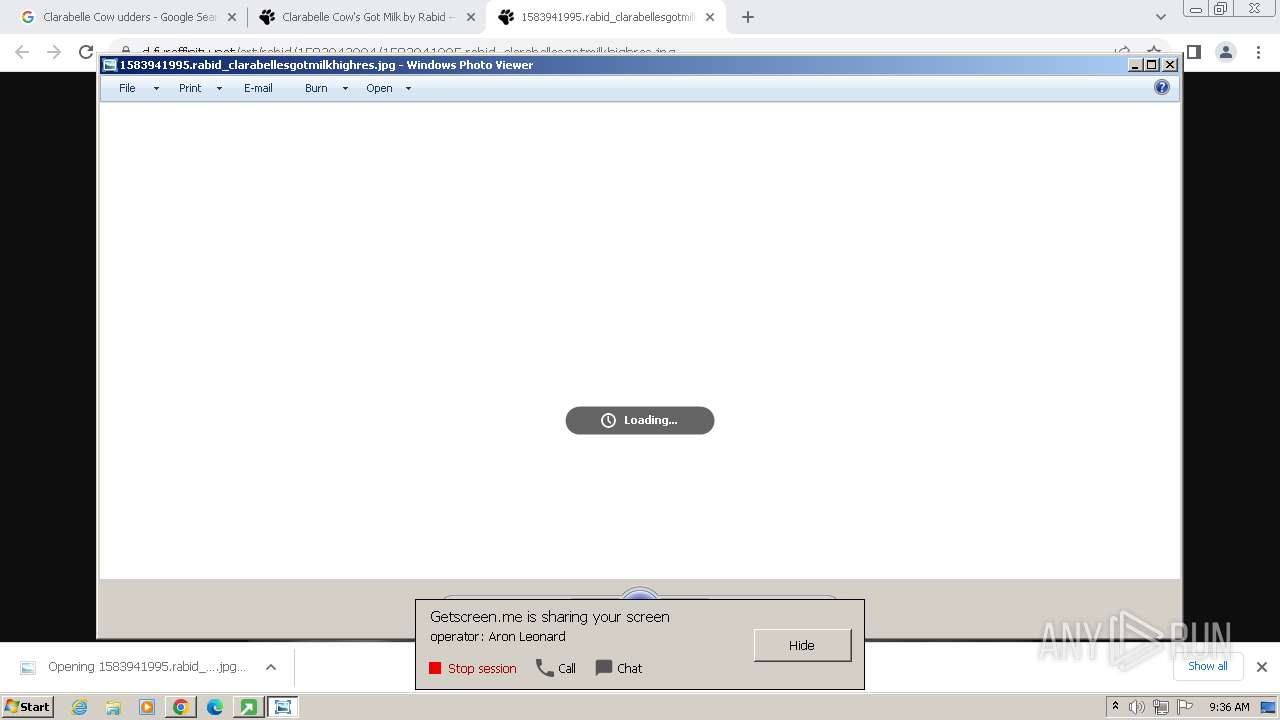Open File Explorer from taskbar
Screen dimensions: 1280x720
(113, 707)
